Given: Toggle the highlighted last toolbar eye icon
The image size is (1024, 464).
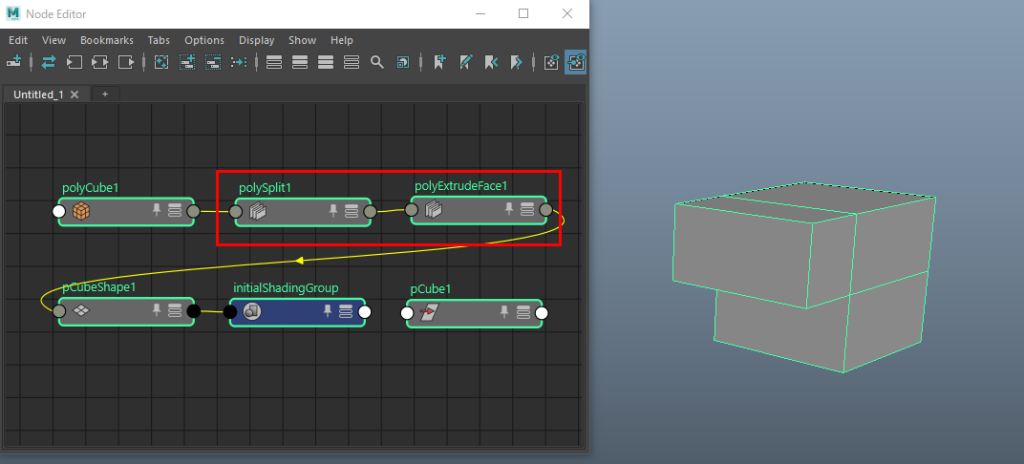Looking at the screenshot, I should [575, 62].
